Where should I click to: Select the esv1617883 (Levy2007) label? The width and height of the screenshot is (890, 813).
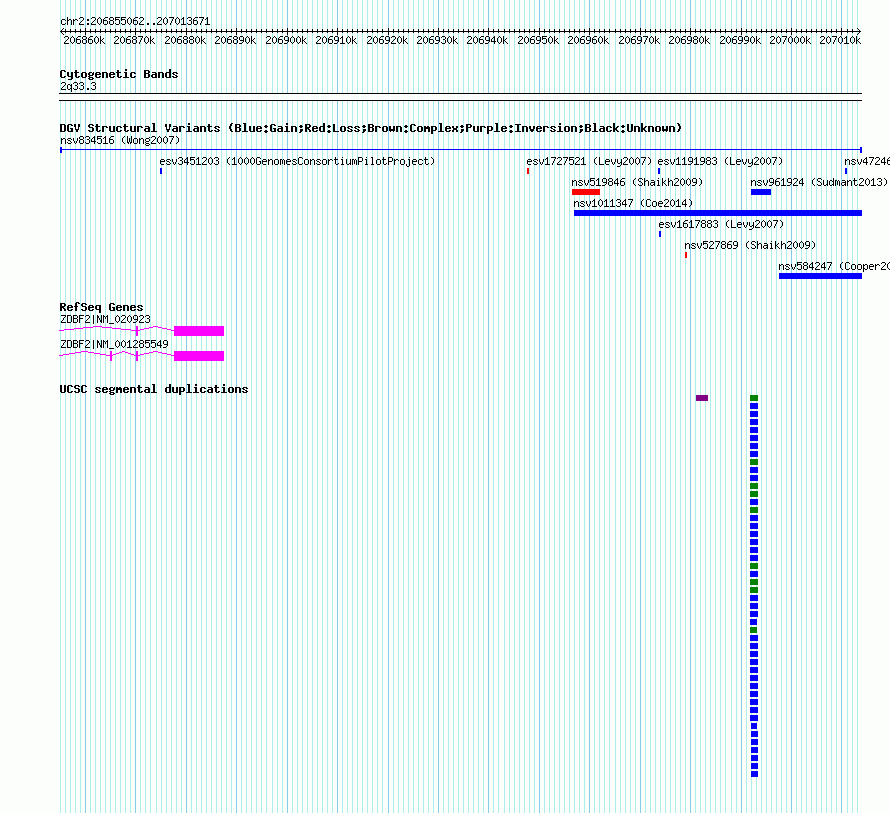click(721, 224)
